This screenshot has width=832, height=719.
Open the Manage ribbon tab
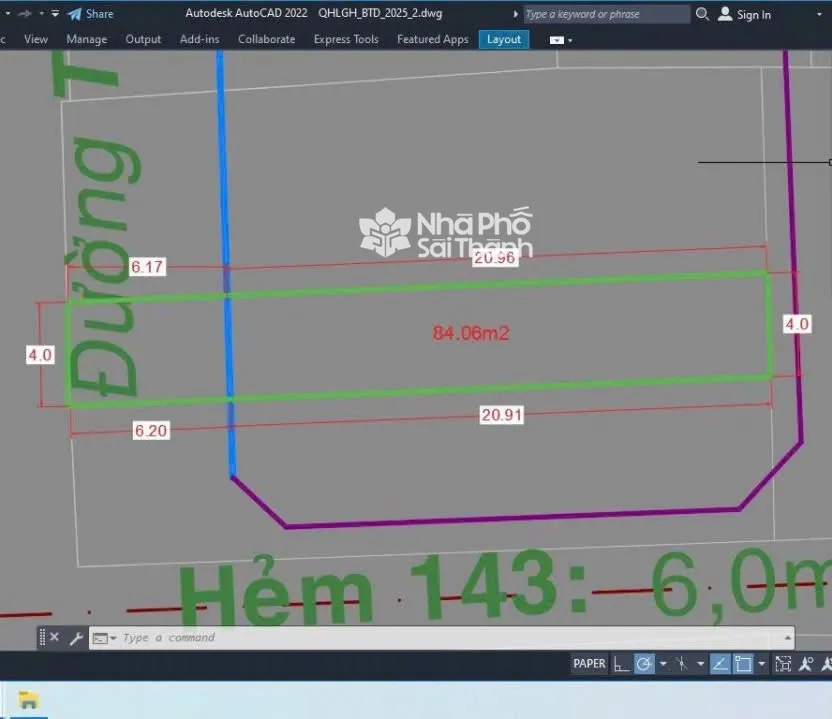pyautogui.click(x=86, y=39)
